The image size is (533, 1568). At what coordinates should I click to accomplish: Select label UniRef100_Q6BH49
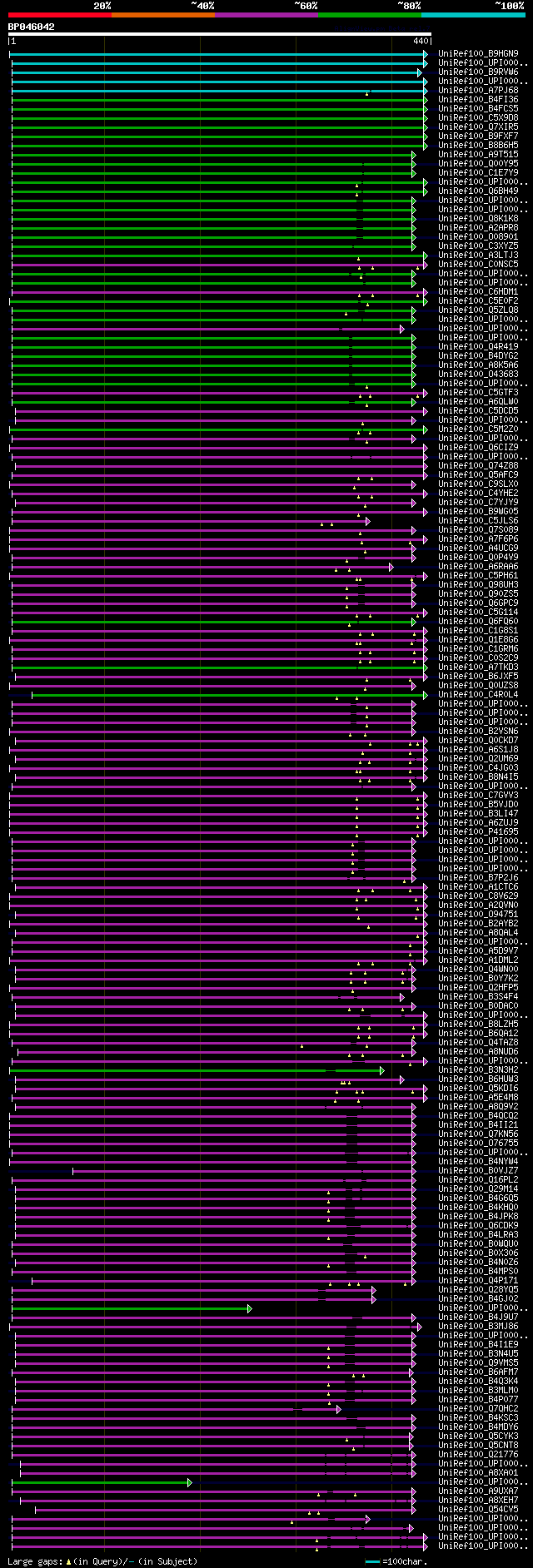point(479,191)
